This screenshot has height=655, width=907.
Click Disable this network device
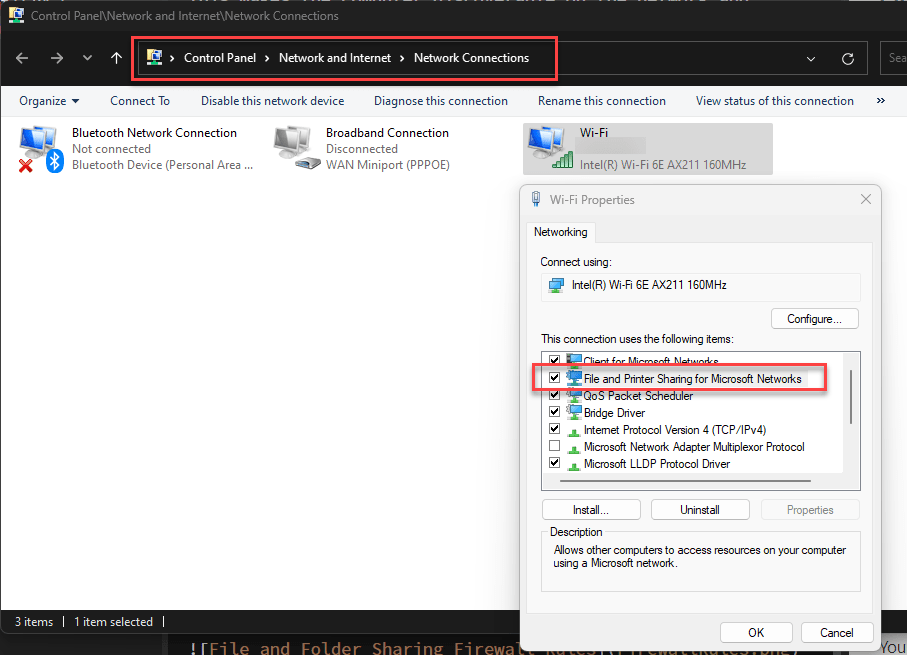[272, 101]
